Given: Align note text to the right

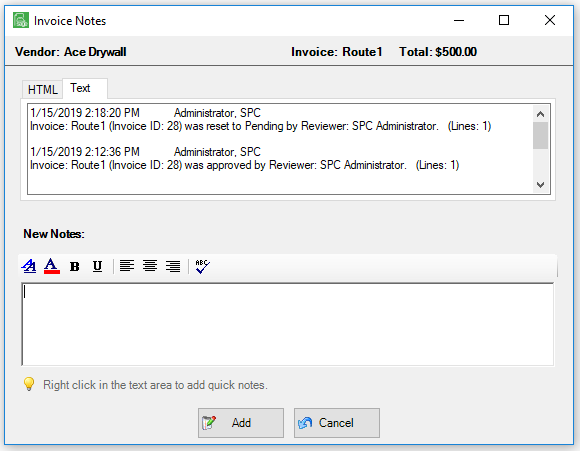Looking at the screenshot, I should (173, 266).
